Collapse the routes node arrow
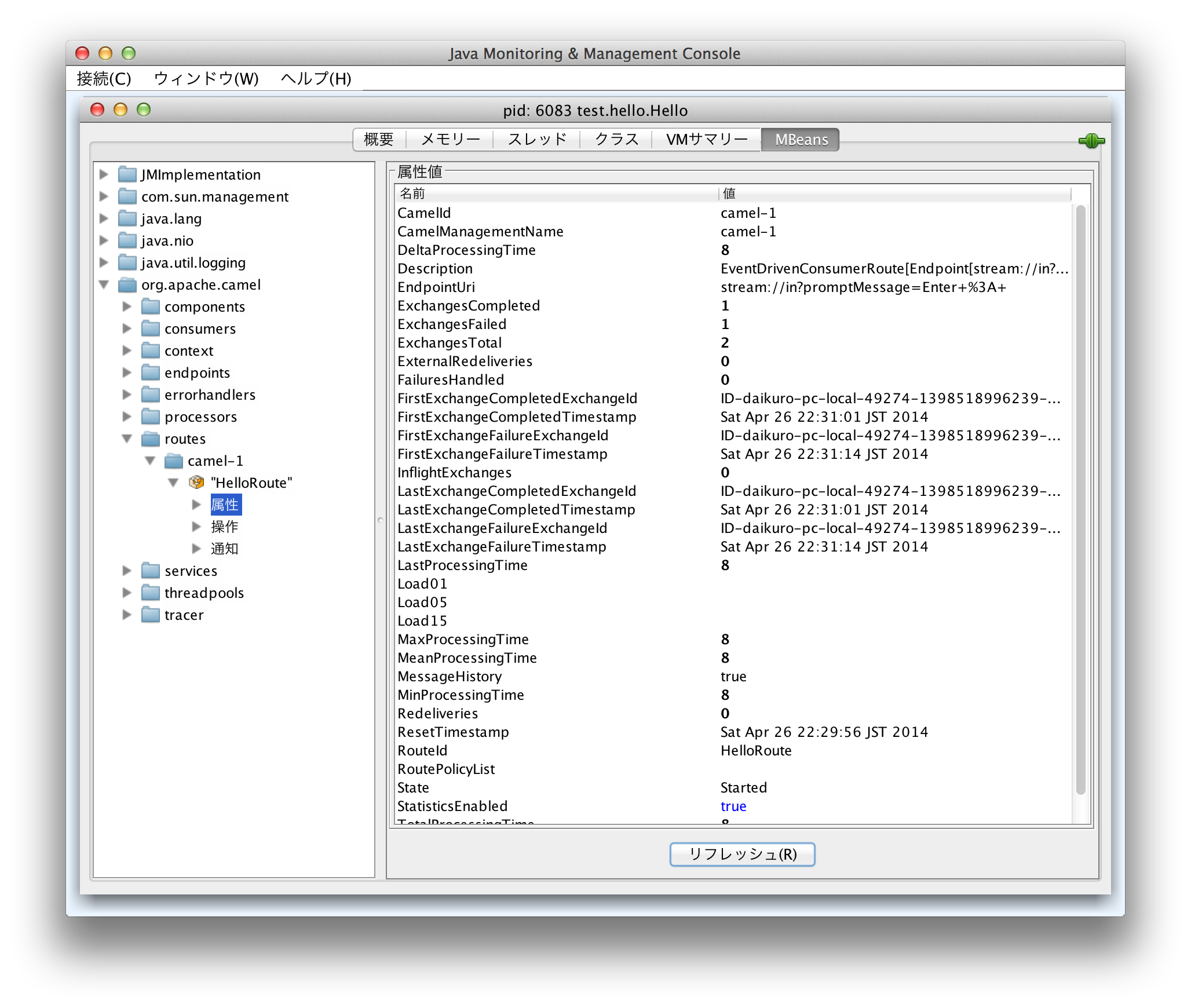Screen dimensions: 1191x1008 127,439
